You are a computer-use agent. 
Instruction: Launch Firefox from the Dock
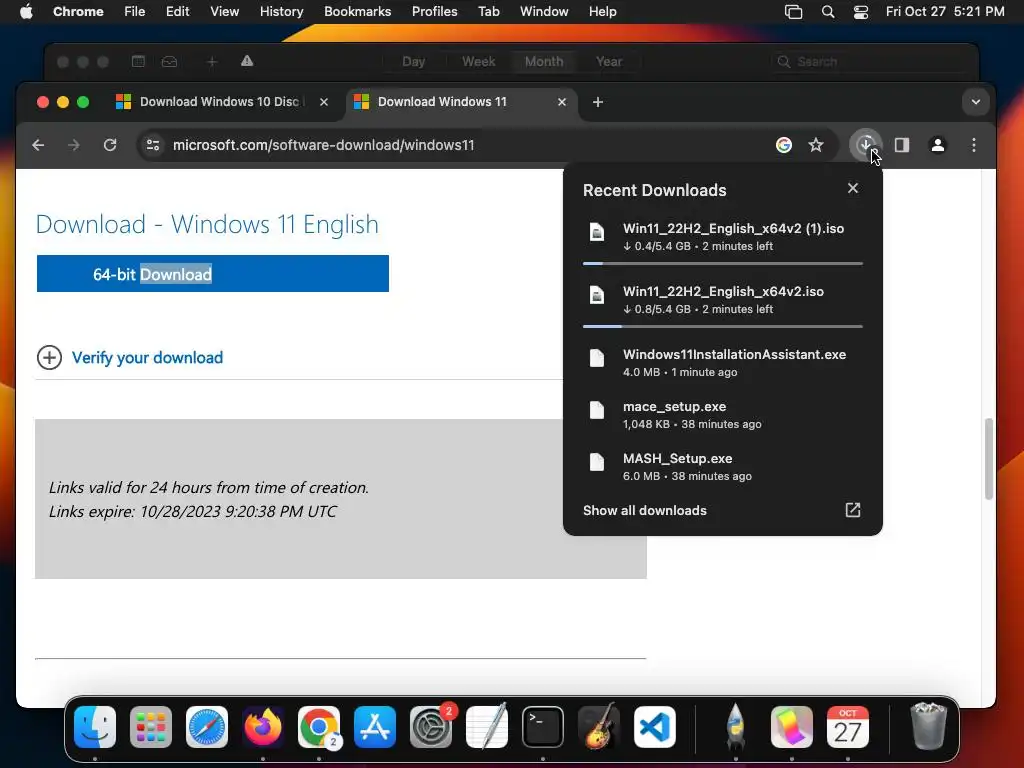[263, 727]
